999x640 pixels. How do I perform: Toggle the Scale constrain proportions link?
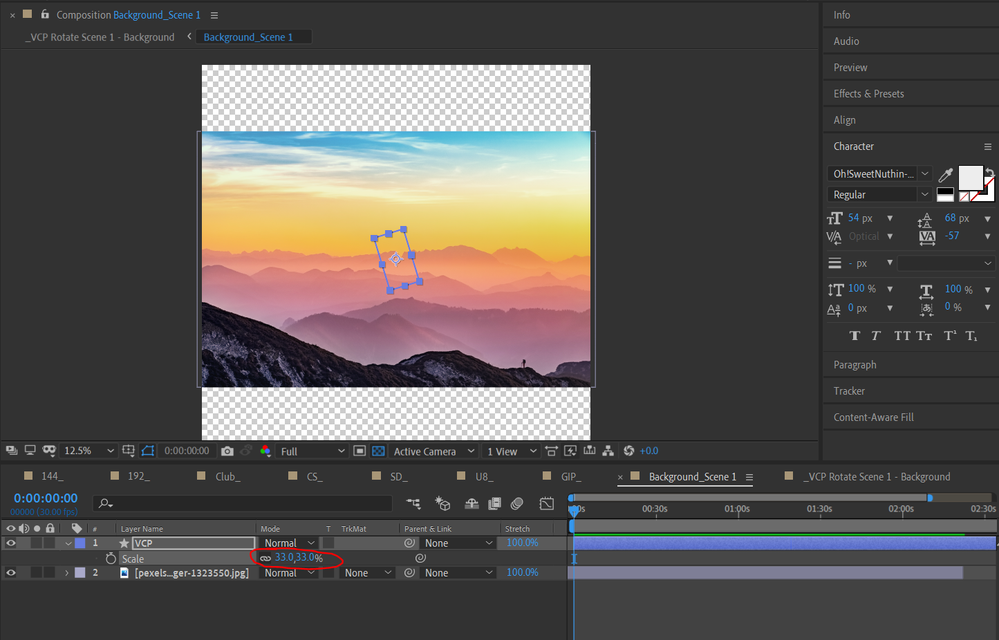(265, 558)
